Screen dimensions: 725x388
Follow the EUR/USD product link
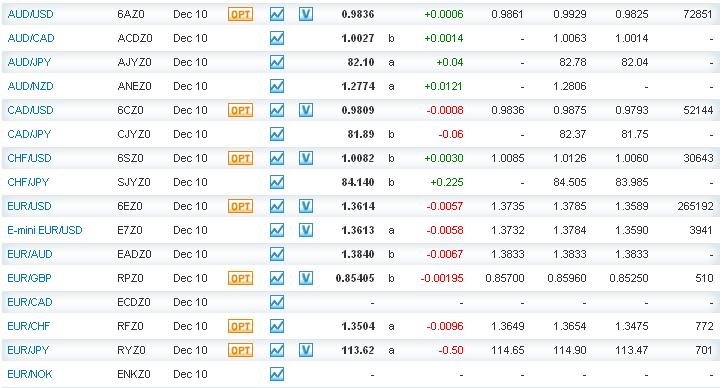30,206
